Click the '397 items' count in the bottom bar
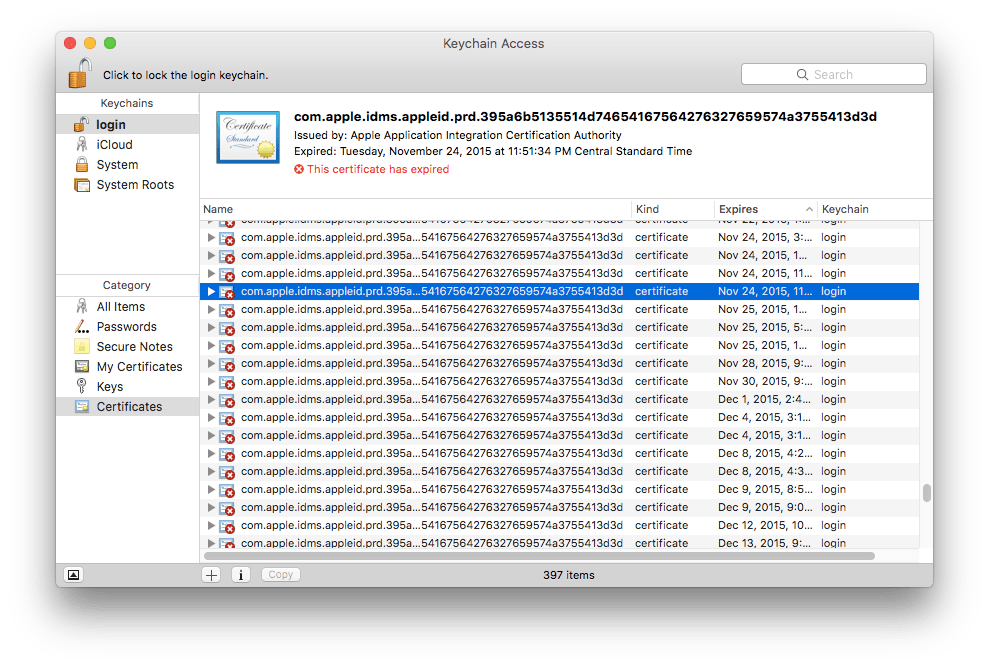Image resolution: width=989 pixels, height=667 pixels. point(569,575)
